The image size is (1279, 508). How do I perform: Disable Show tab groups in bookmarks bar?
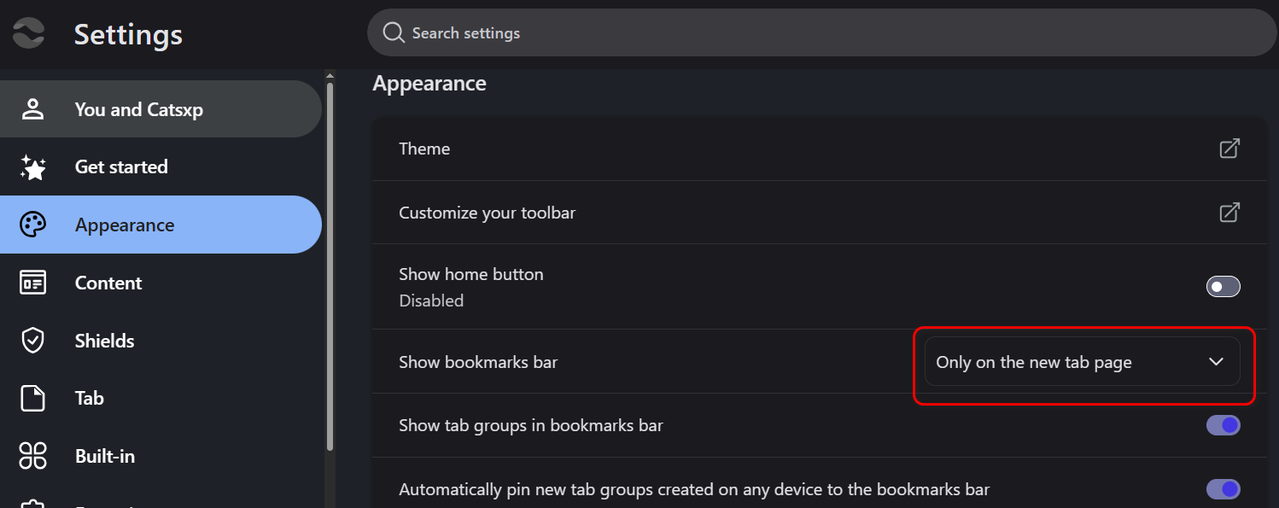[x=1223, y=425]
